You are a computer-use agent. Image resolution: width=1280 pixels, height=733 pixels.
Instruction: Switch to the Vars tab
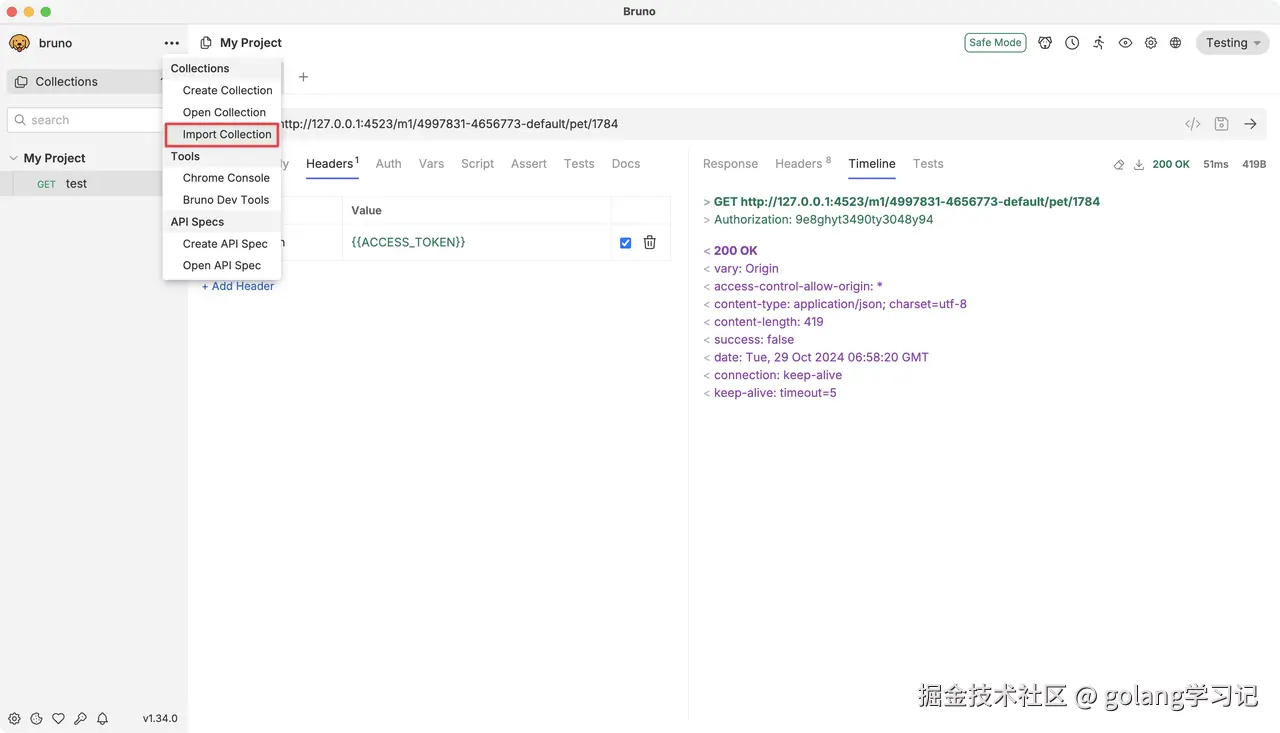click(x=431, y=164)
